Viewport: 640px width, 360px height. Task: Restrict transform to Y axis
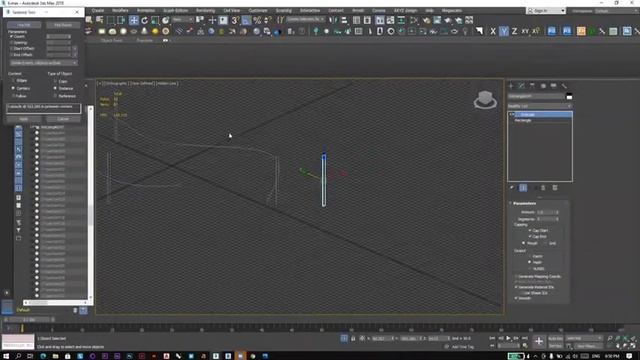click(504, 31)
